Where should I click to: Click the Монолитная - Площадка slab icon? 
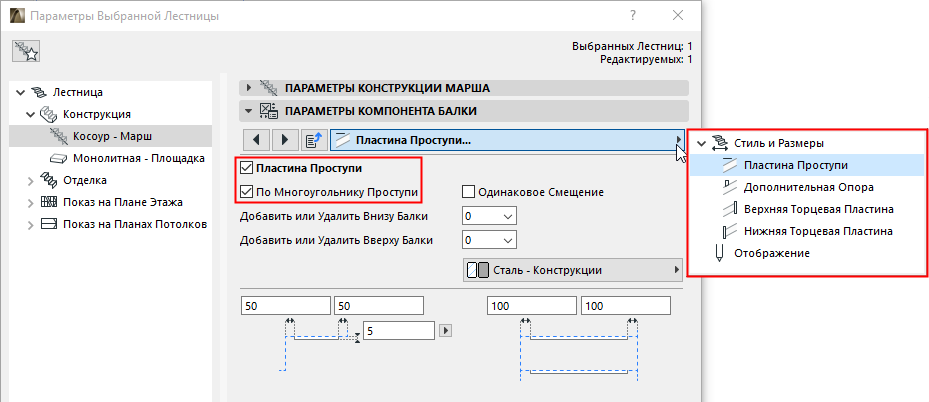(59, 158)
